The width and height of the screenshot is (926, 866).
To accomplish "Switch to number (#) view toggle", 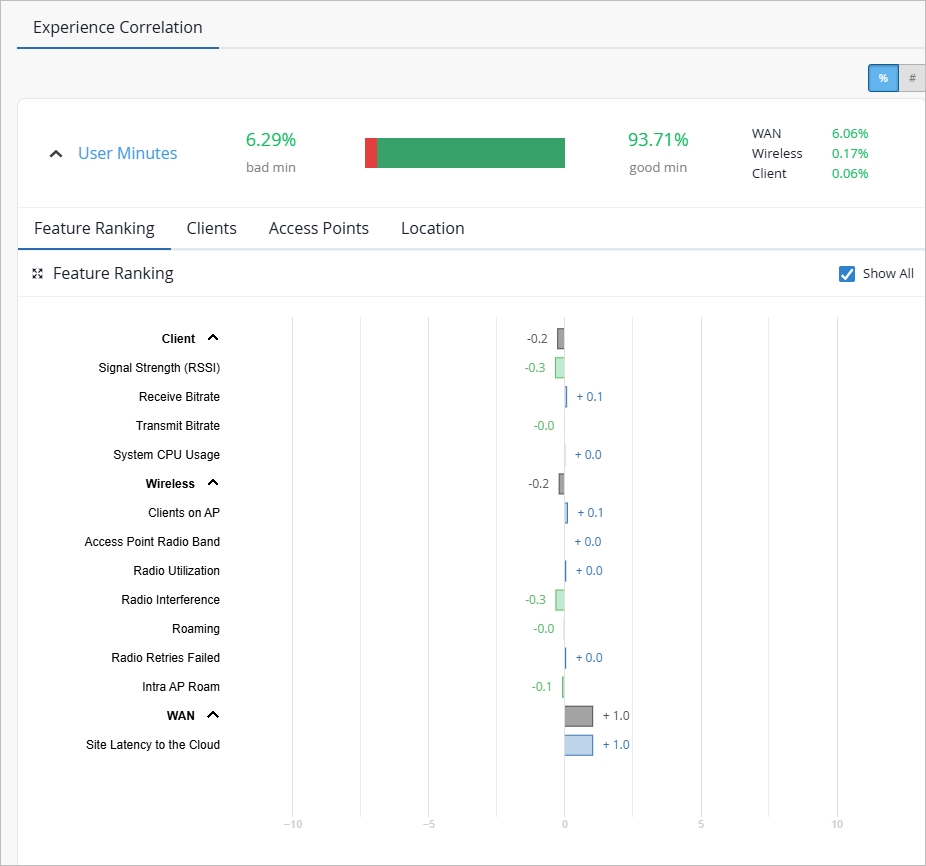I will (x=912, y=78).
